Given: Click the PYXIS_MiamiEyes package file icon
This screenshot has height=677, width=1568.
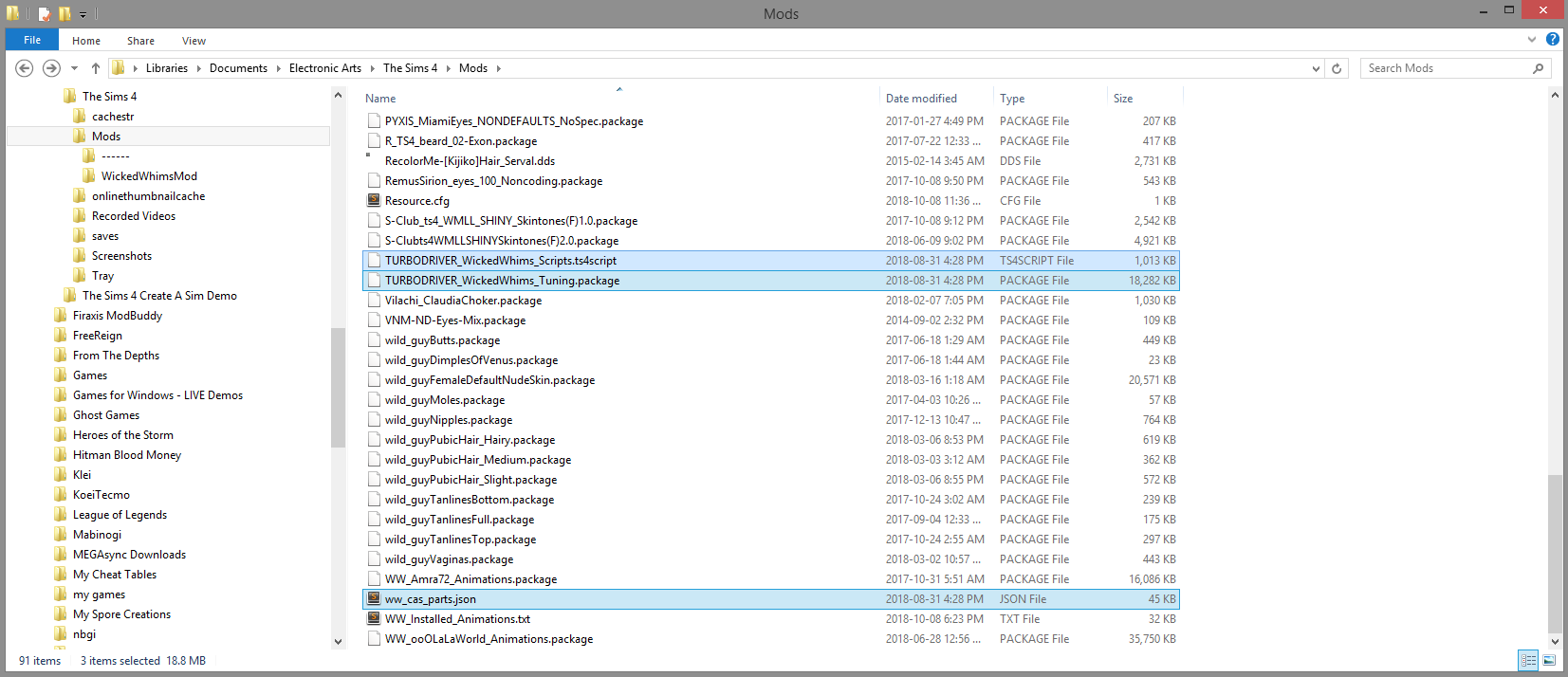Looking at the screenshot, I should coord(374,121).
